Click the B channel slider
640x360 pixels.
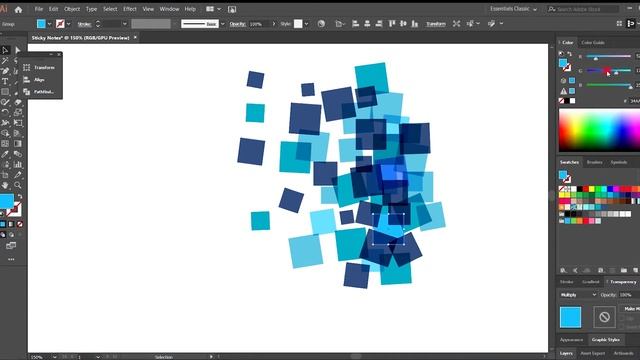[609, 85]
